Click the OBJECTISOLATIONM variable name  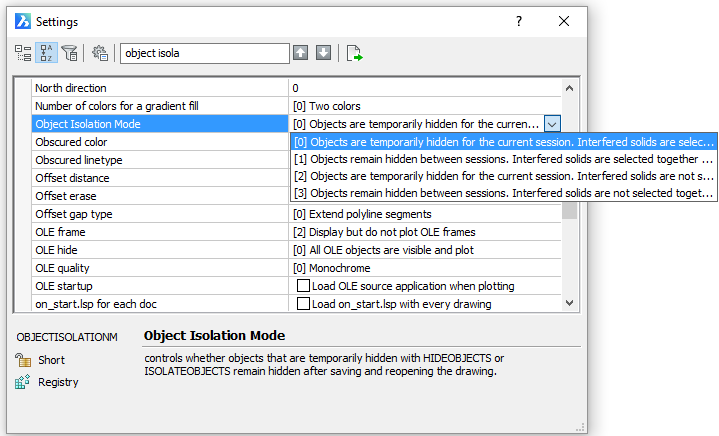coord(67,337)
